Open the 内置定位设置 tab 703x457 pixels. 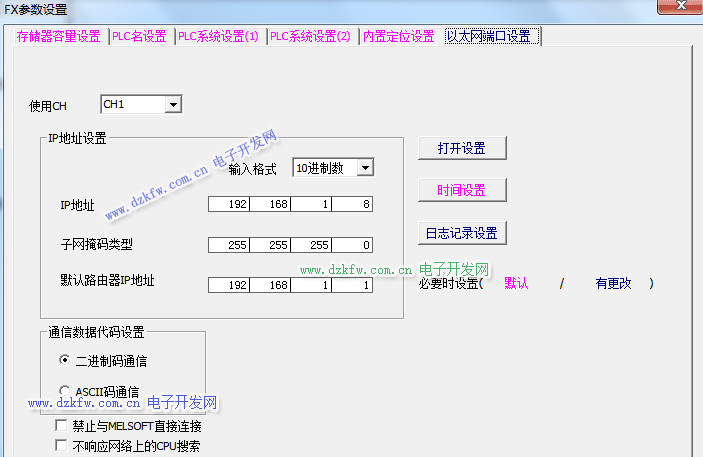pos(399,36)
